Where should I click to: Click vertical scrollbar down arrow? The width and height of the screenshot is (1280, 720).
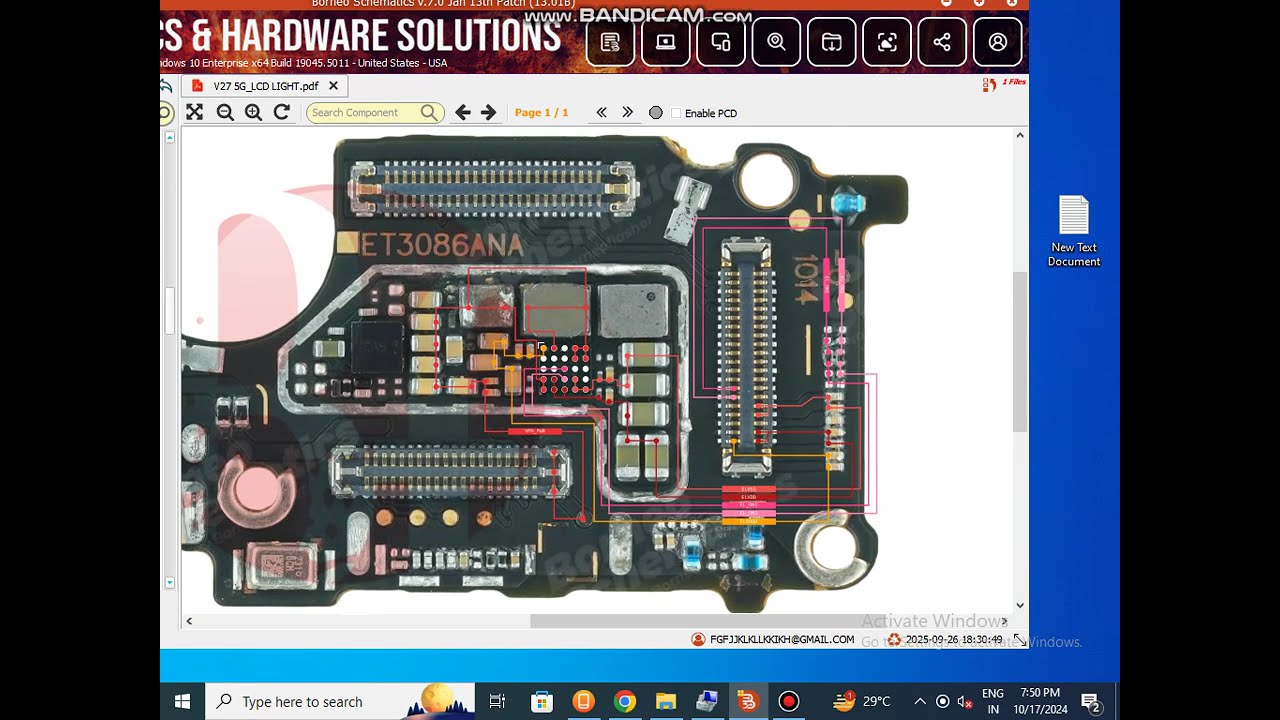pos(1020,605)
